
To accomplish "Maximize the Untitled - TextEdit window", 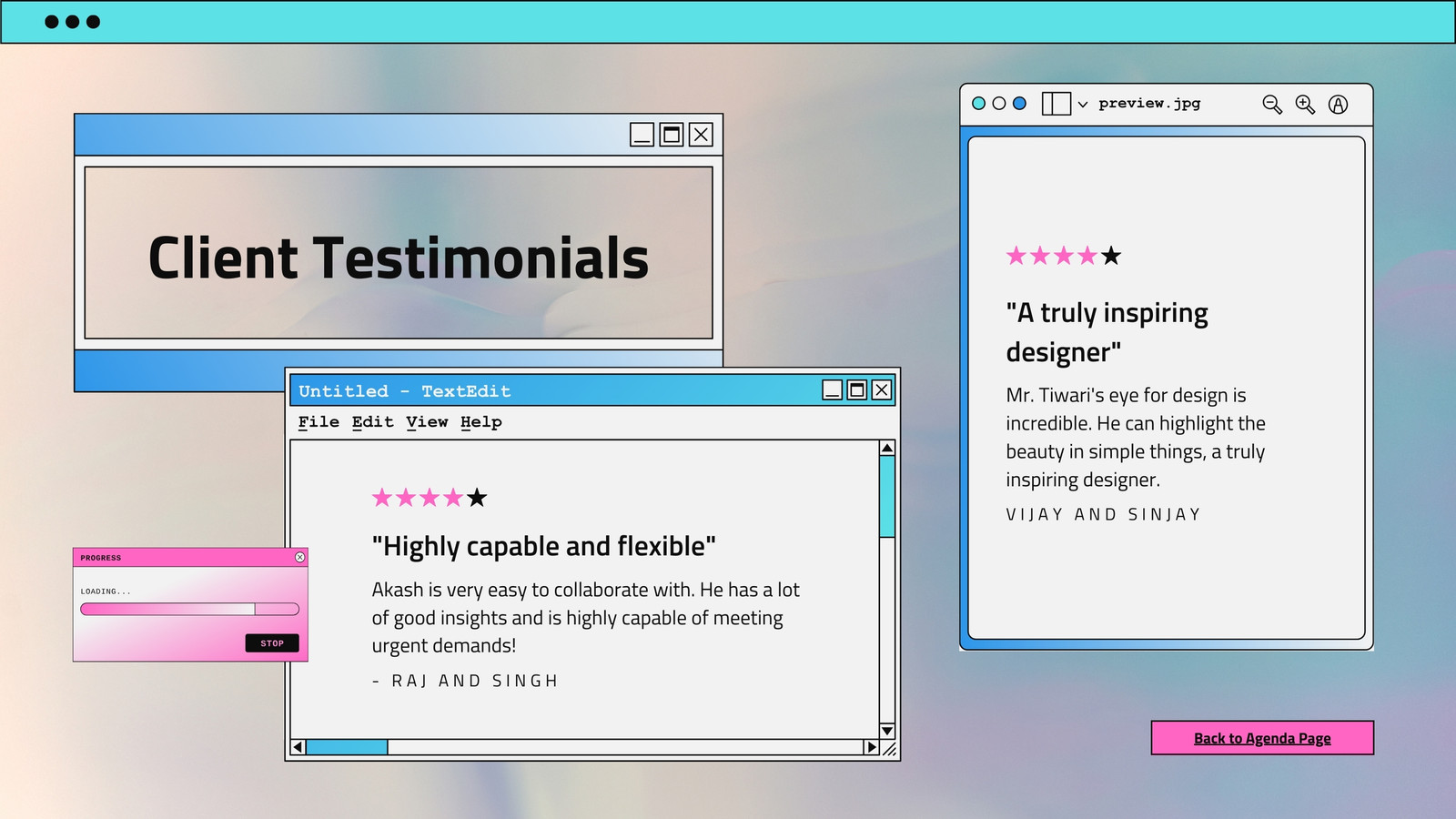I will click(857, 390).
